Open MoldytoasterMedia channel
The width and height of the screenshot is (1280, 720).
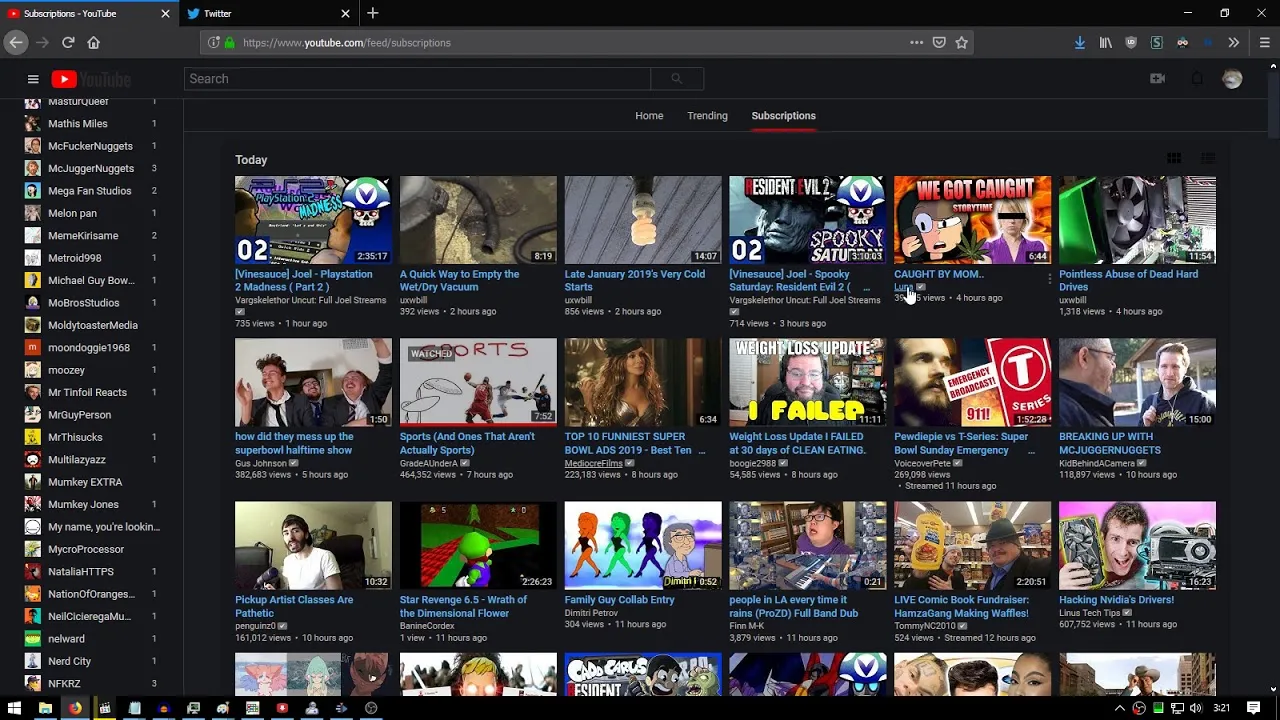(x=92, y=325)
